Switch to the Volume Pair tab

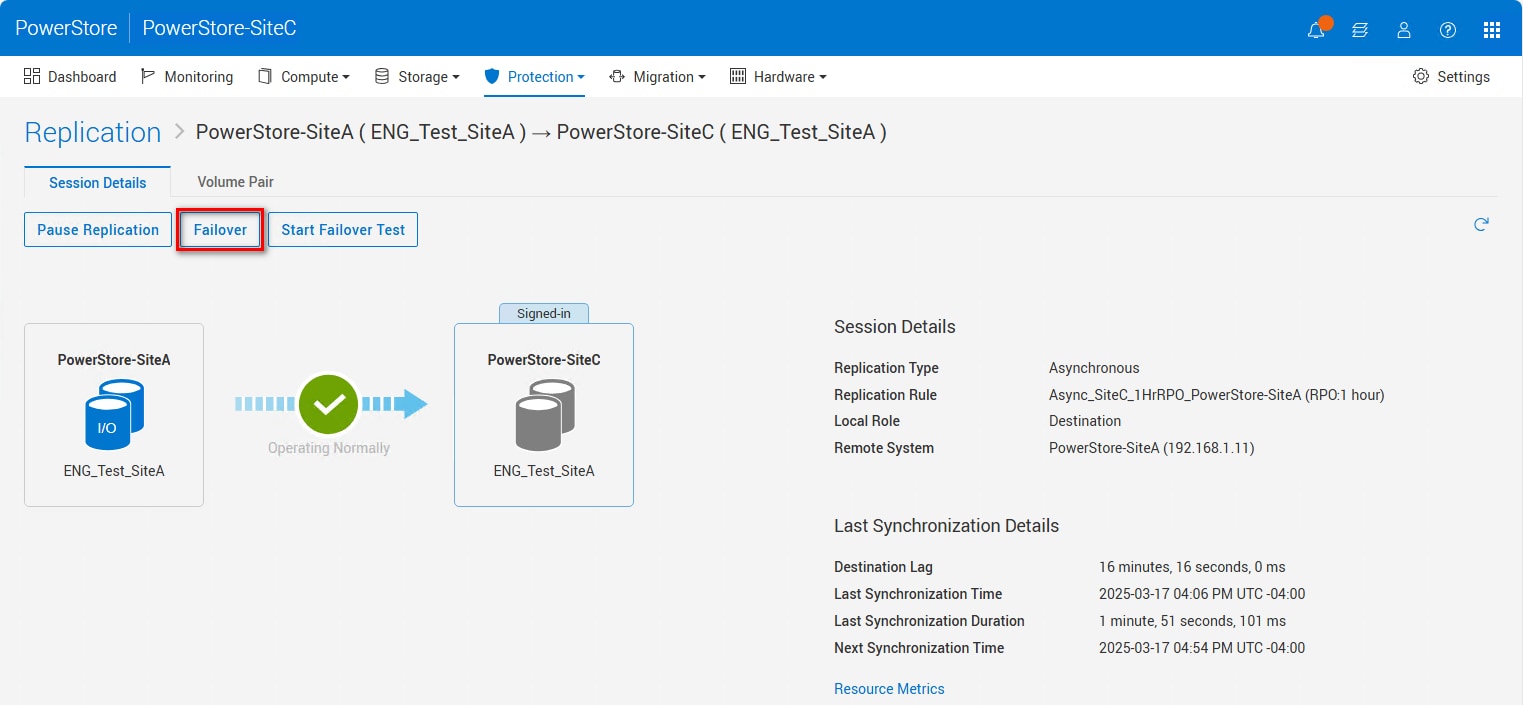pos(235,182)
